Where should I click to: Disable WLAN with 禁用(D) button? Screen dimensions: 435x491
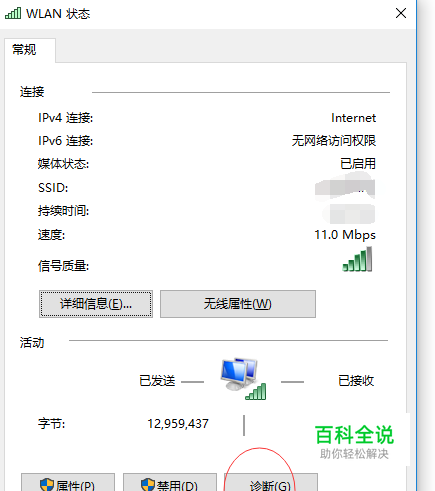click(x=170, y=482)
